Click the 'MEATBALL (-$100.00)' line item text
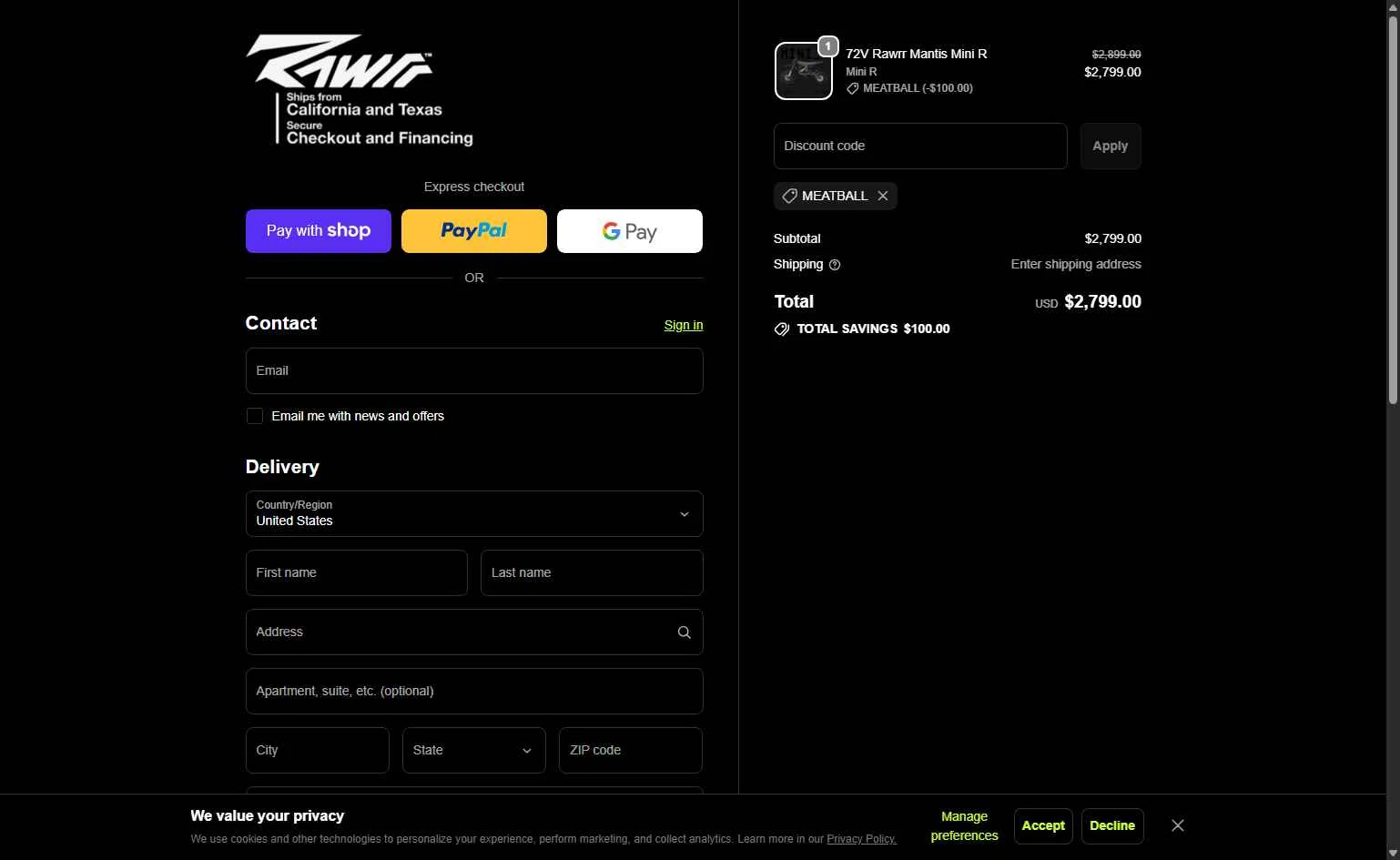This screenshot has height=860, width=1400. [918, 88]
